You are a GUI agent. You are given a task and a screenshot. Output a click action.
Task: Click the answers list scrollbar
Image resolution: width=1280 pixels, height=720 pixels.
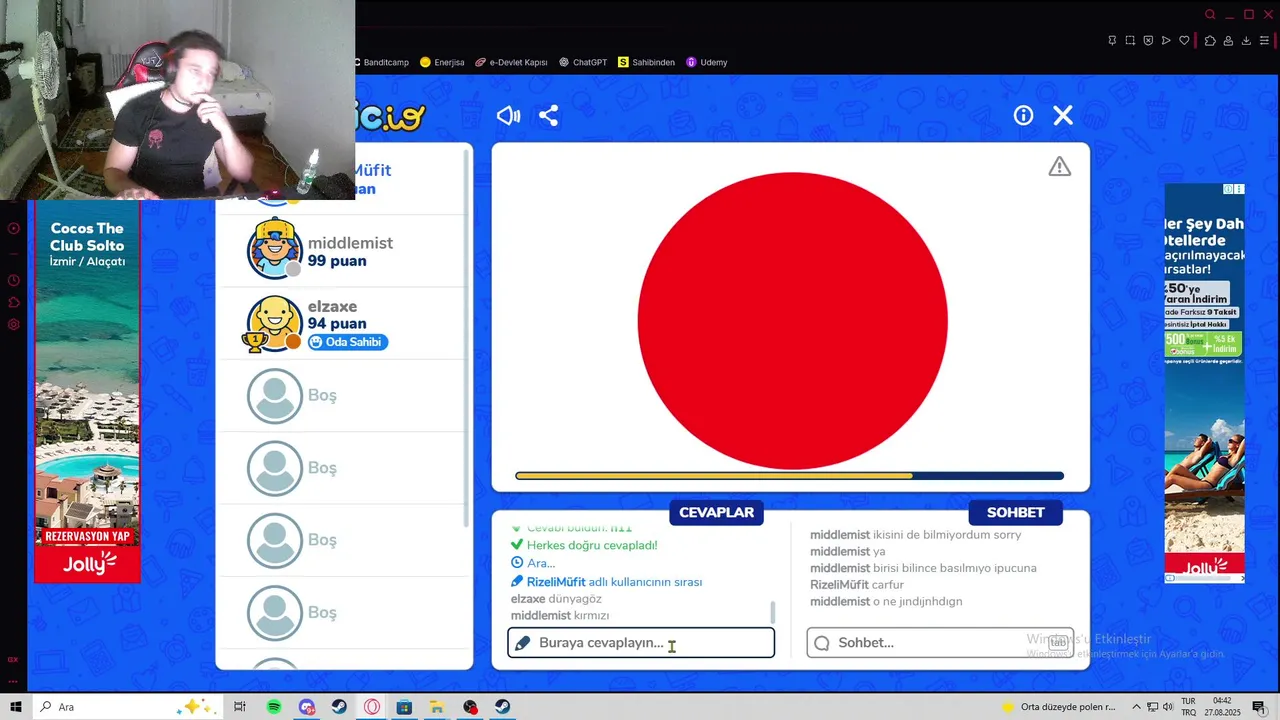[772, 611]
